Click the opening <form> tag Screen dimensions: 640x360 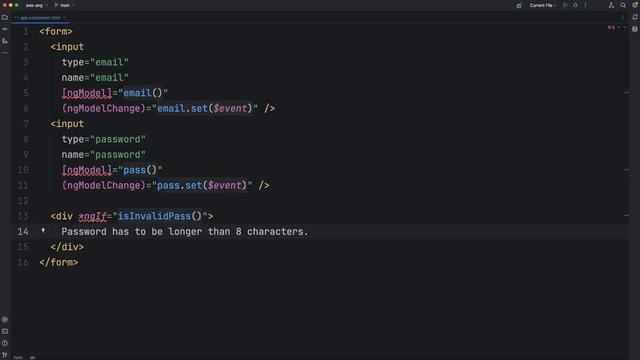[x=56, y=31]
